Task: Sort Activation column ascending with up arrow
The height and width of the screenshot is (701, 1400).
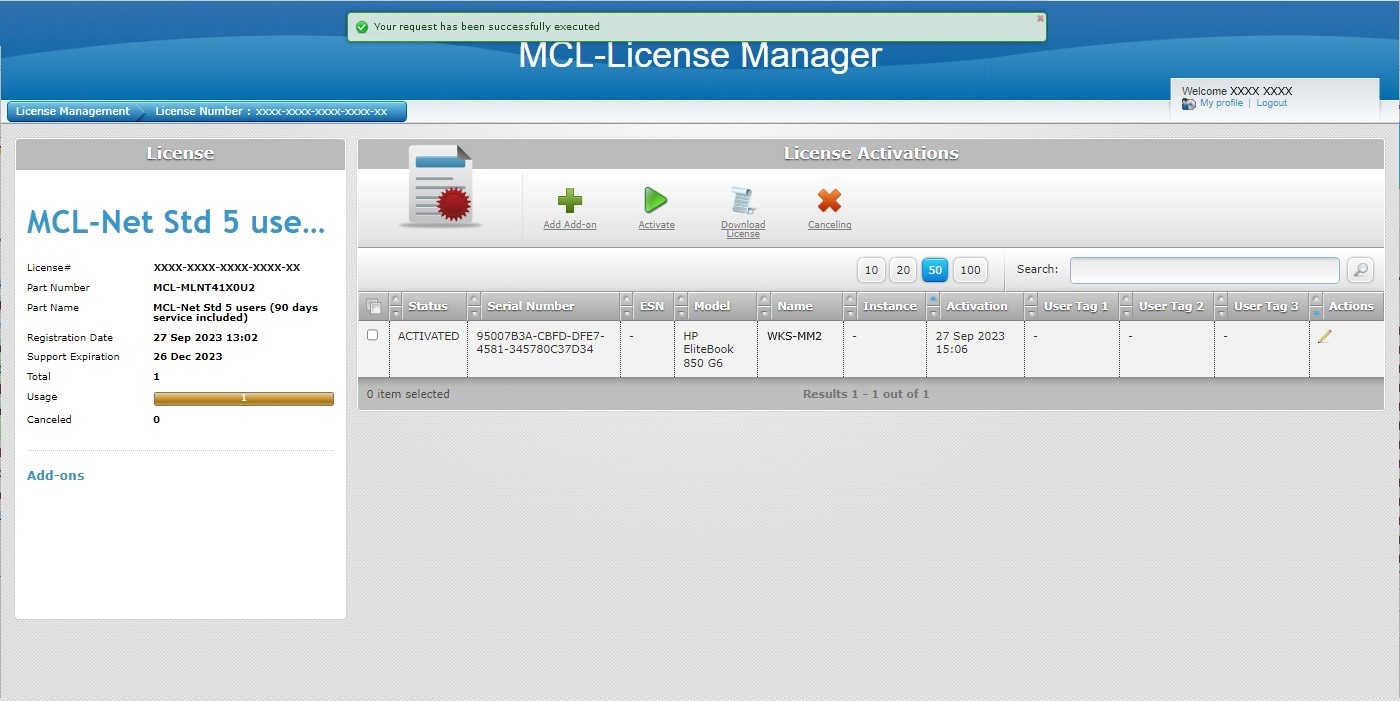Action: [x=933, y=300]
